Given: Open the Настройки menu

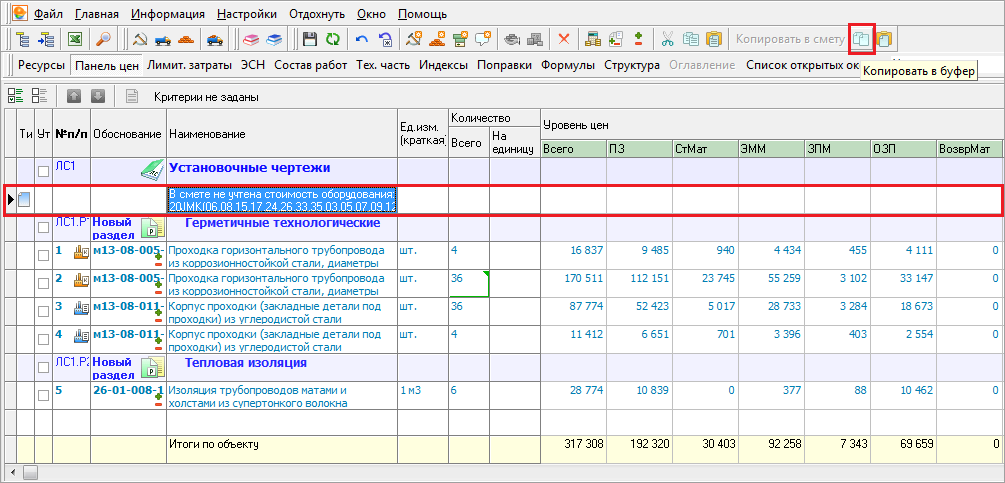Looking at the screenshot, I should [247, 14].
